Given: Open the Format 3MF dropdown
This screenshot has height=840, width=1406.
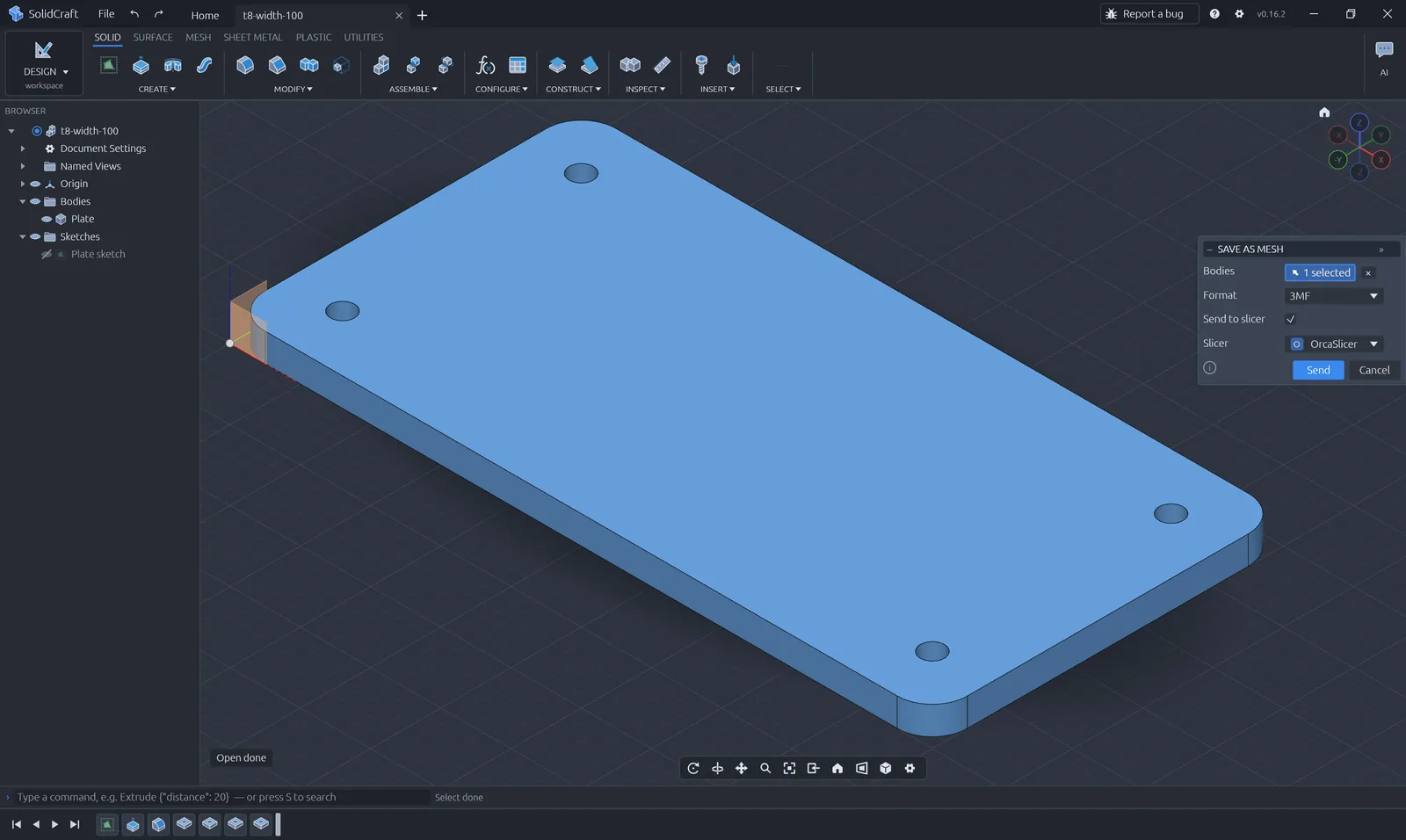Looking at the screenshot, I should click(1334, 296).
